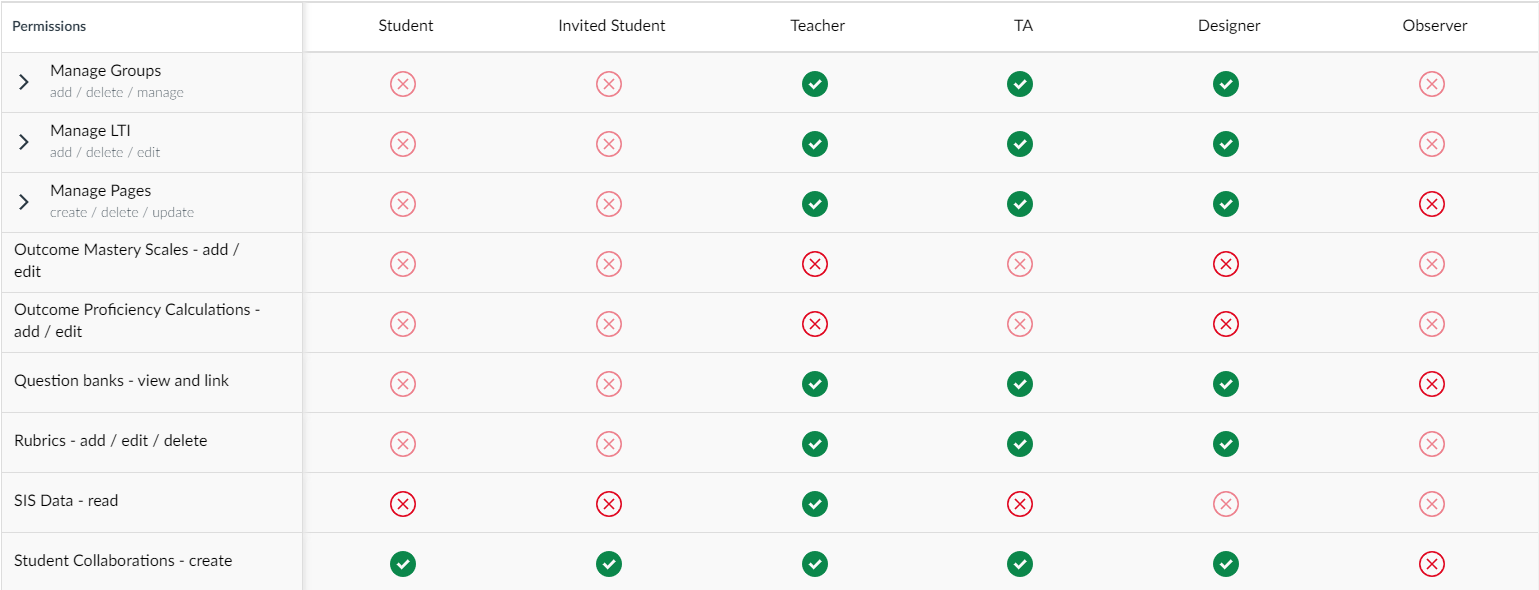Select the Teacher role column header
This screenshot has width=1539, height=590.
(817, 26)
